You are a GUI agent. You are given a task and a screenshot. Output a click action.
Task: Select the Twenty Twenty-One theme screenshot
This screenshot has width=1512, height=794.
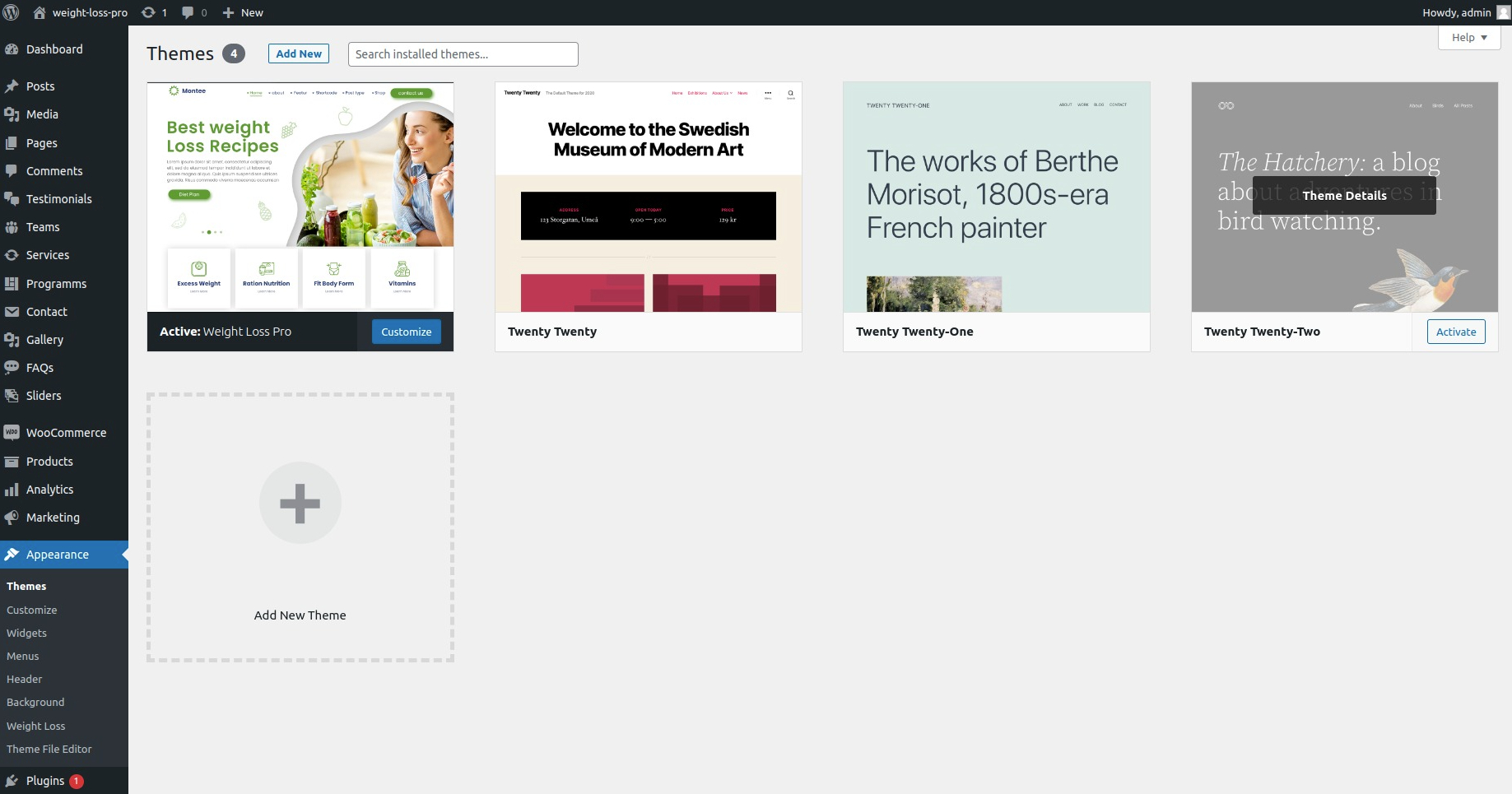coord(997,197)
